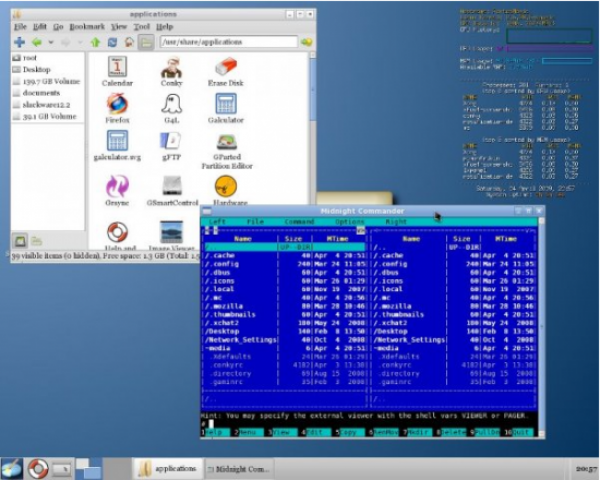
Task: Click the Erase Disk icon
Action: (225, 68)
